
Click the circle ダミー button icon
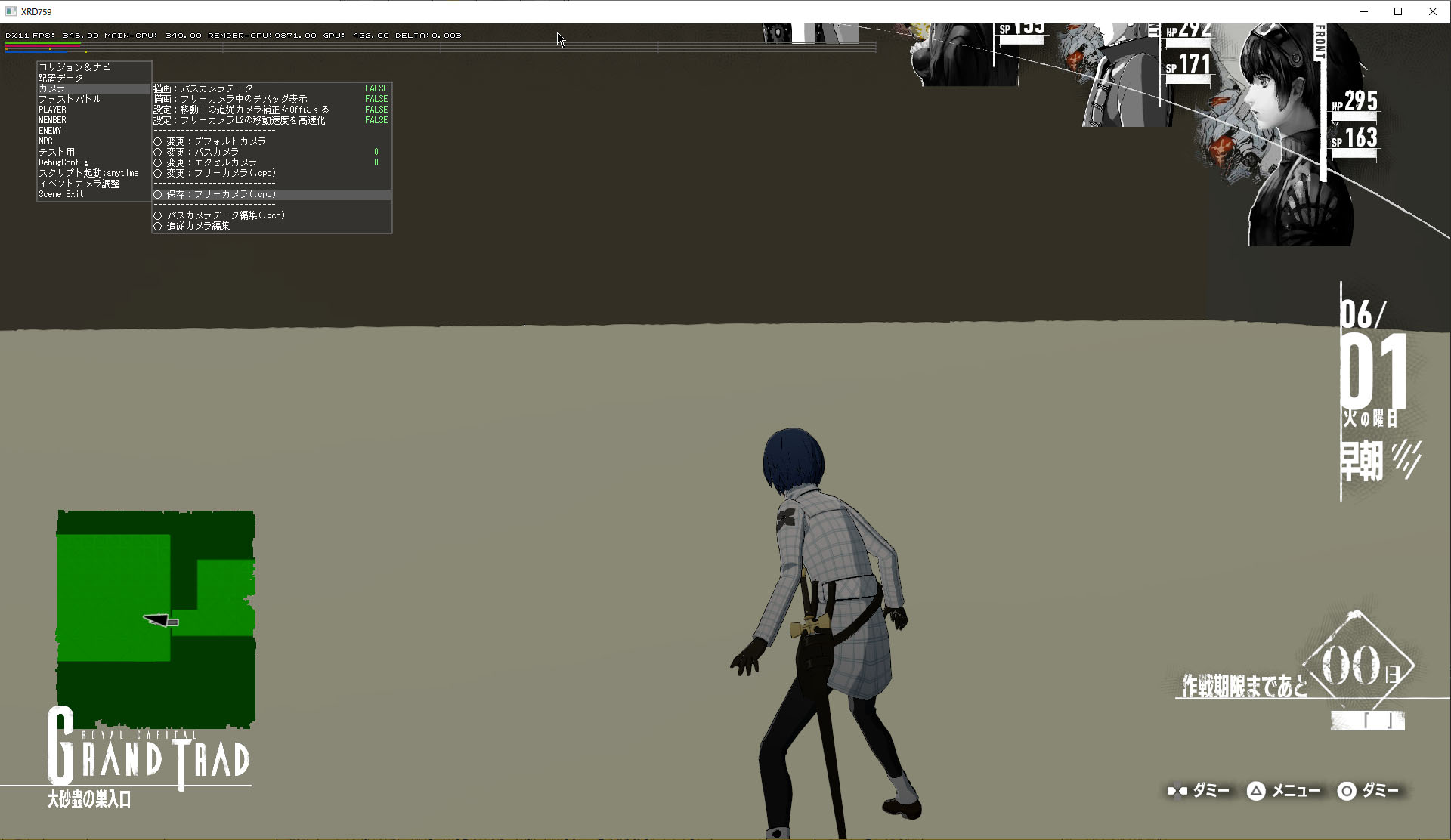1347,791
